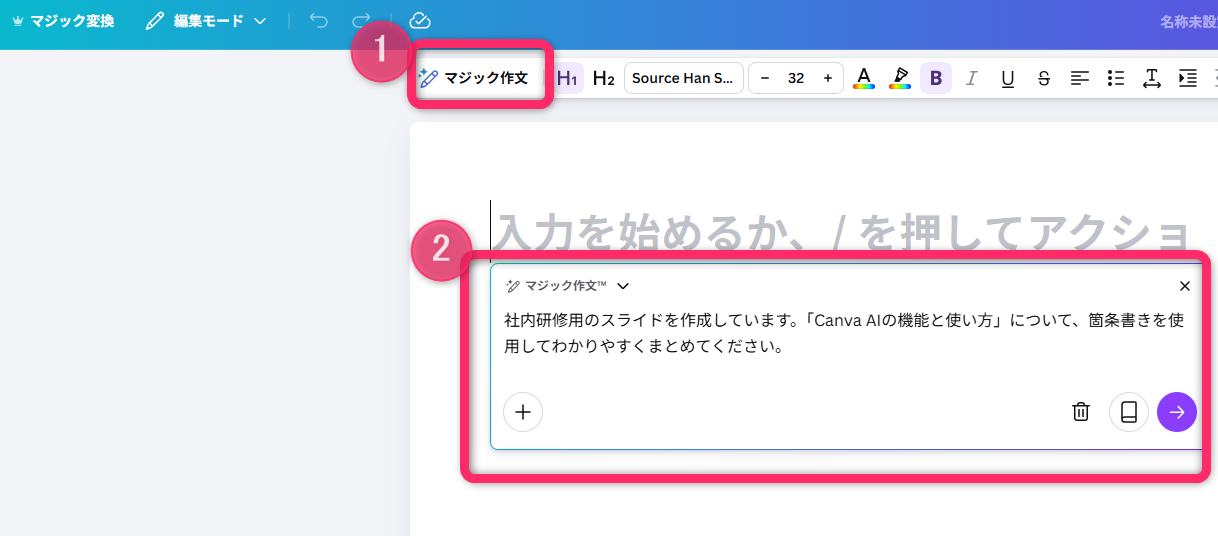The height and width of the screenshot is (536, 1218).
Task: Increase font size with plus button
Action: pos(827,78)
